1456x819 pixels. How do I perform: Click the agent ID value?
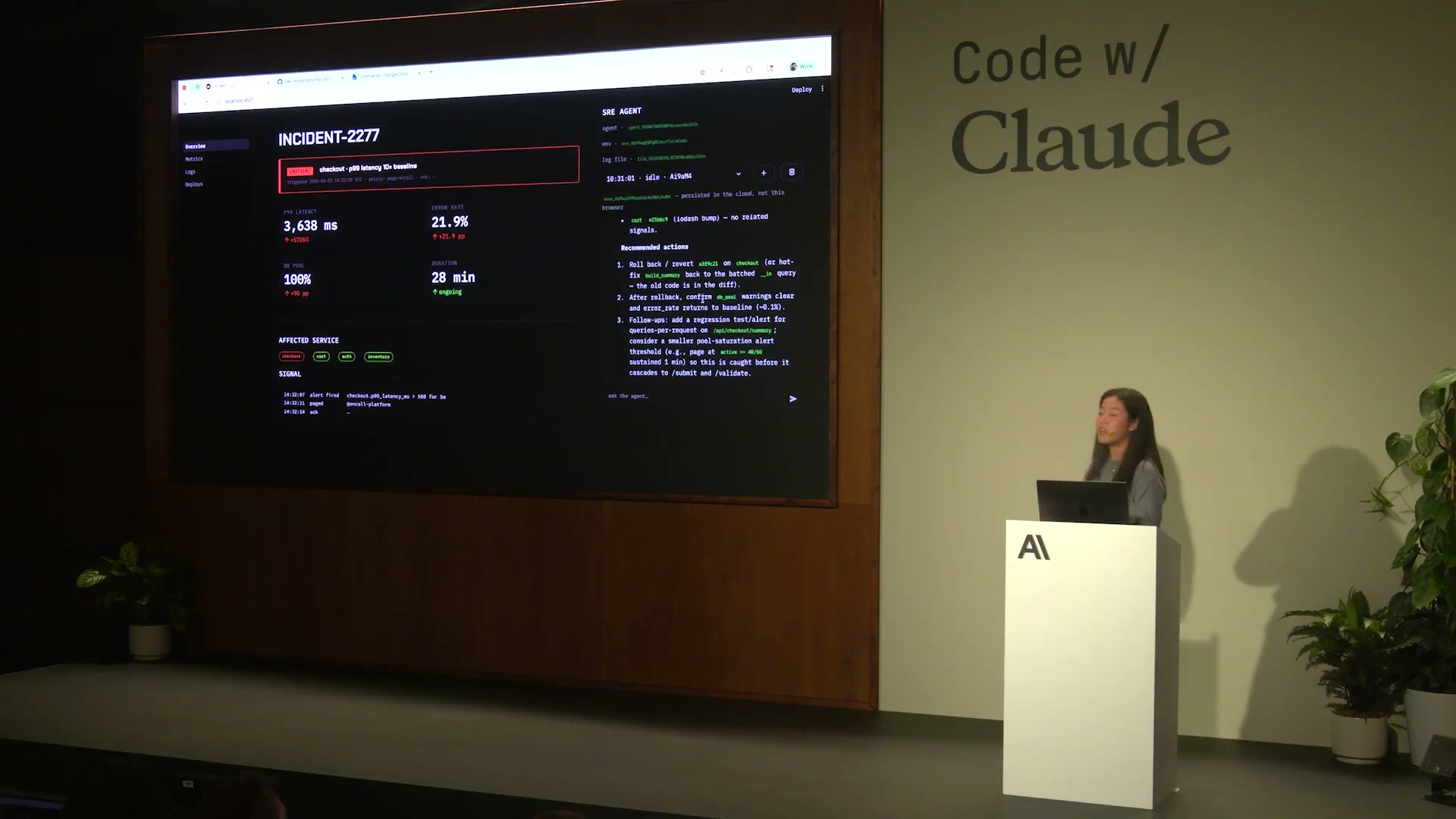[x=663, y=126]
